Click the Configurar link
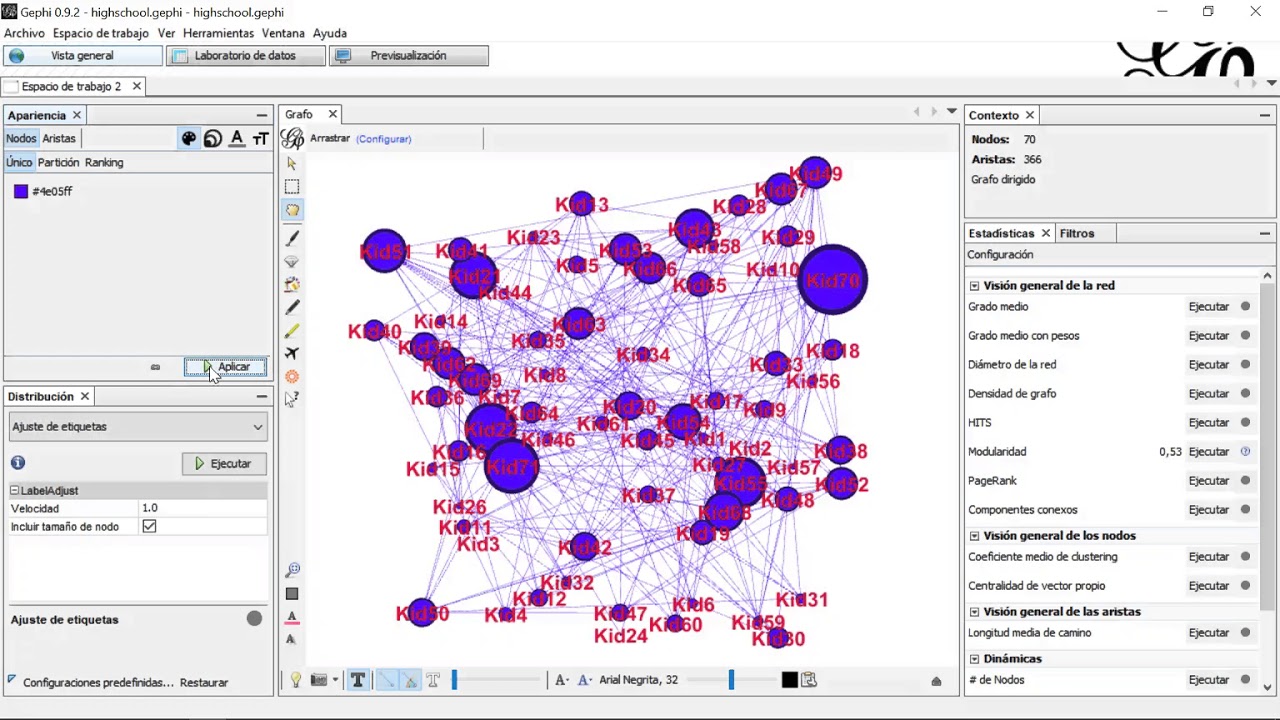This screenshot has height=720, width=1280. (x=383, y=139)
